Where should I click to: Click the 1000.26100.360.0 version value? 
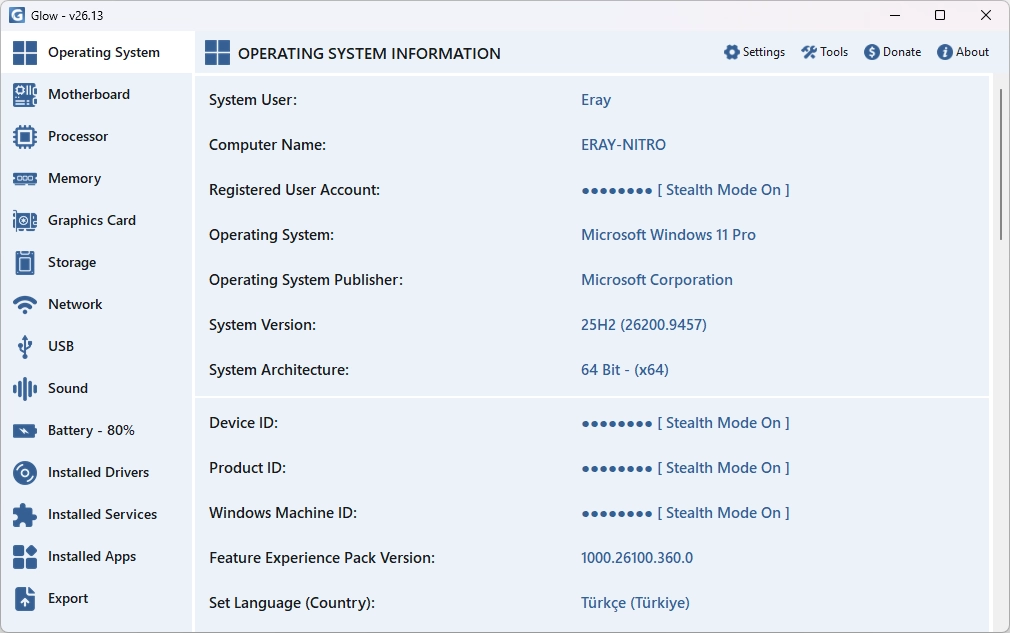click(637, 558)
